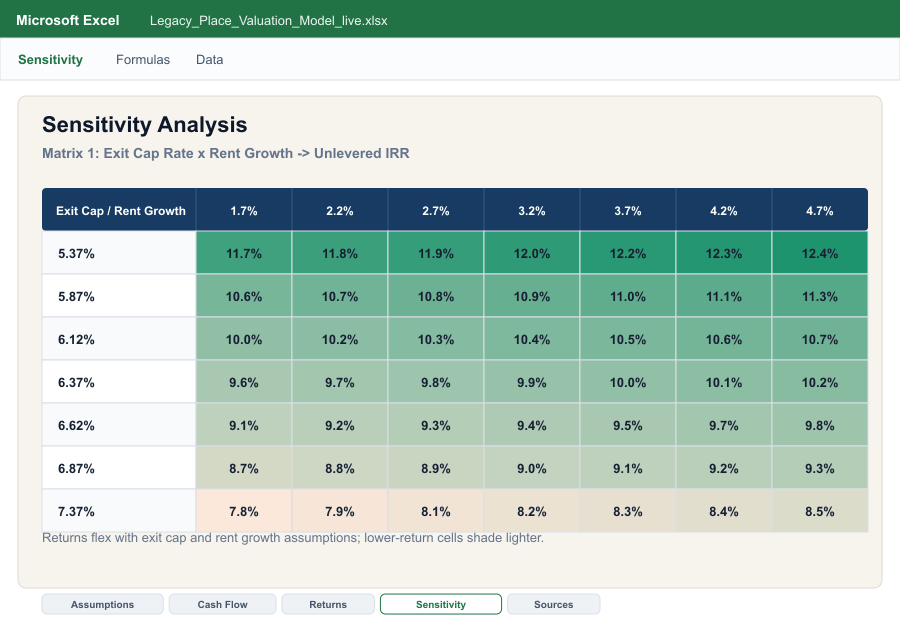
Task: Click the 11.3% IRR cell
Action: [820, 296]
